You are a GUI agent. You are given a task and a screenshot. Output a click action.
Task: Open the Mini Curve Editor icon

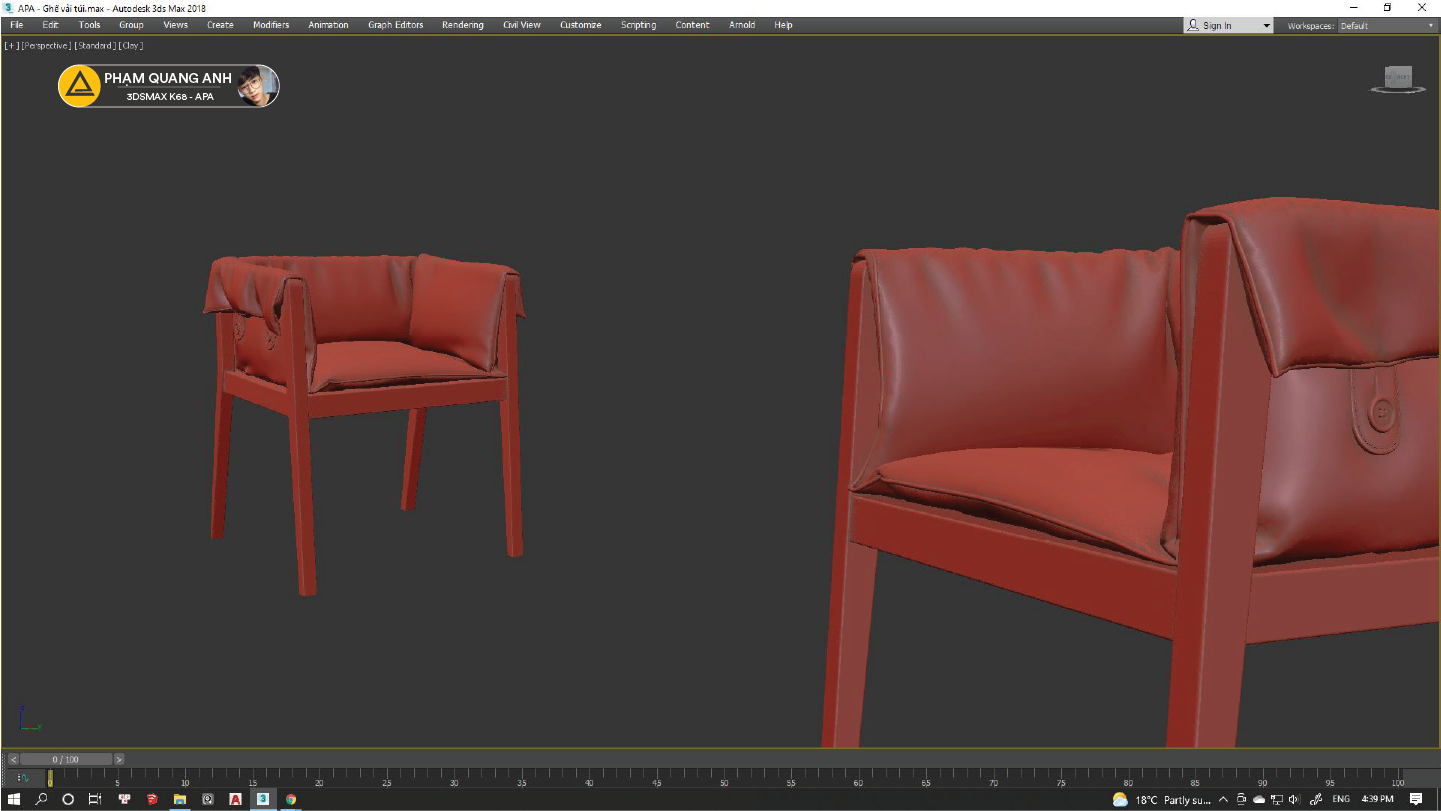[22, 777]
